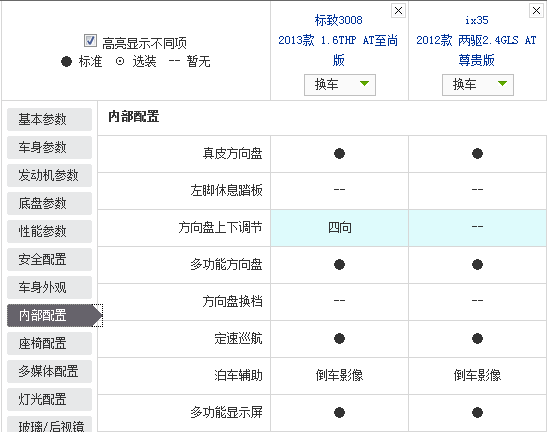Select 玻璃/后视镜 in the sidebar

pyautogui.click(x=49, y=425)
